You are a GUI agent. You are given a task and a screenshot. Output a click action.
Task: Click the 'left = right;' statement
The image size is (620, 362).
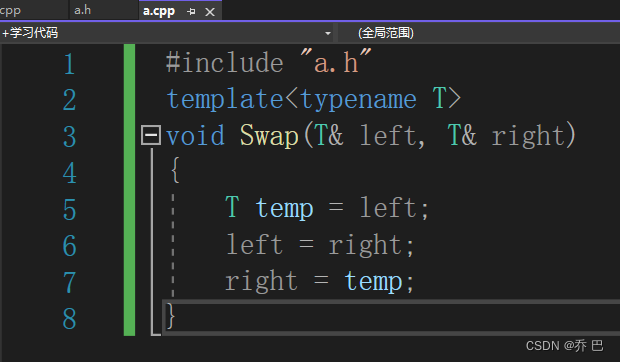click(x=320, y=245)
